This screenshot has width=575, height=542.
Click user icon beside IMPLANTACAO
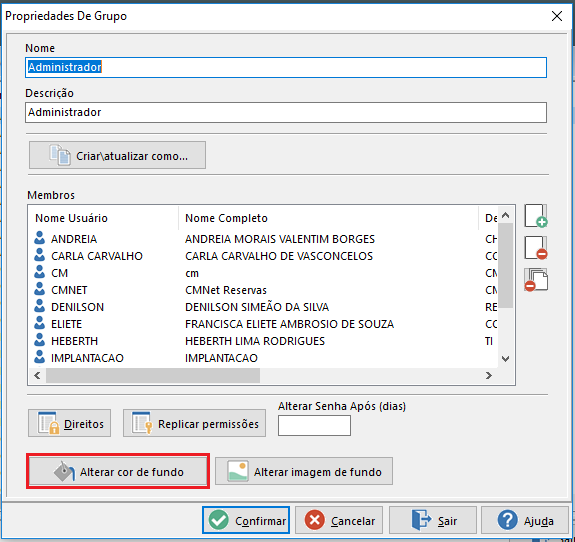39,357
